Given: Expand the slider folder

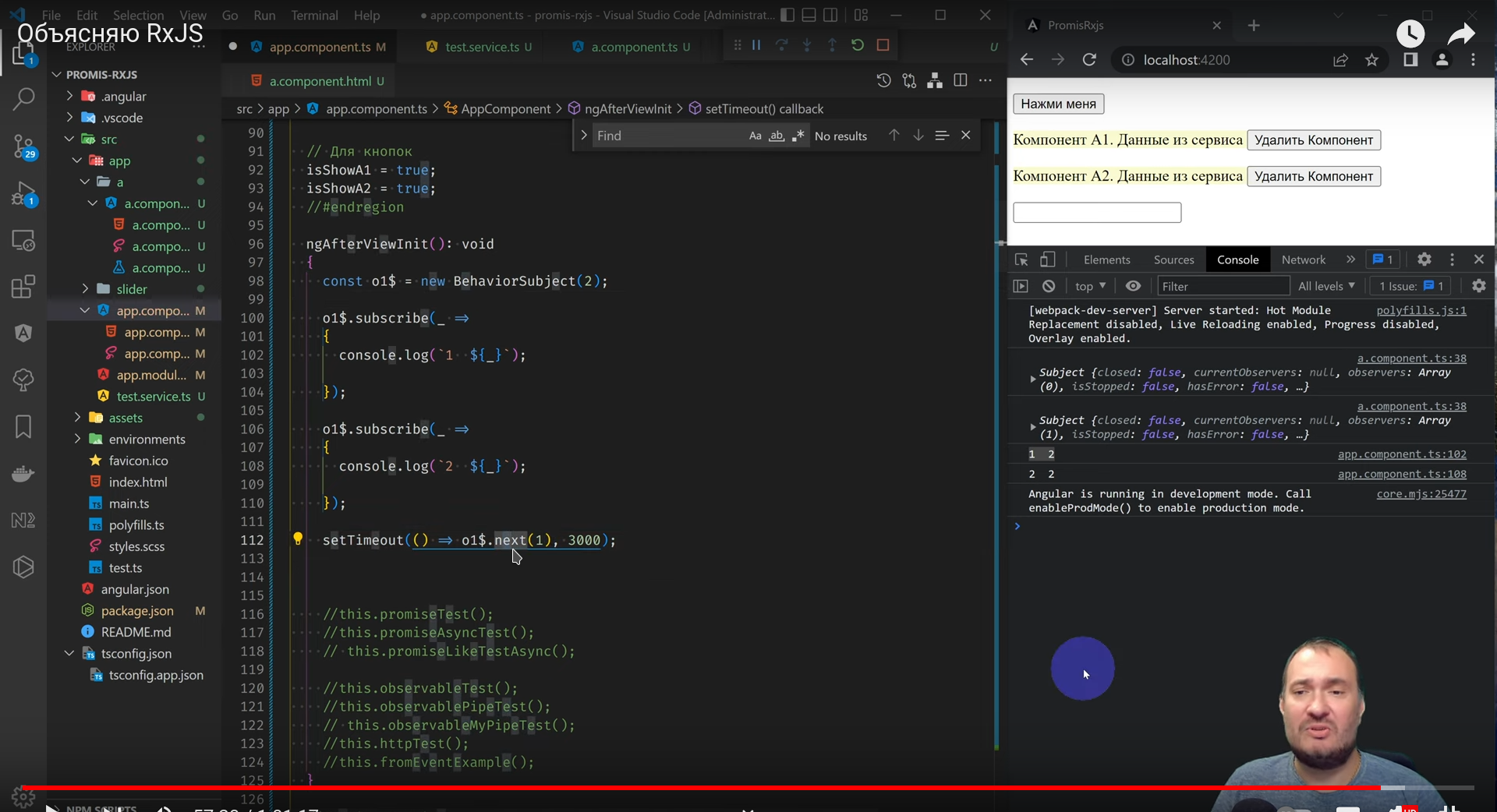Looking at the screenshot, I should pyautogui.click(x=85, y=289).
